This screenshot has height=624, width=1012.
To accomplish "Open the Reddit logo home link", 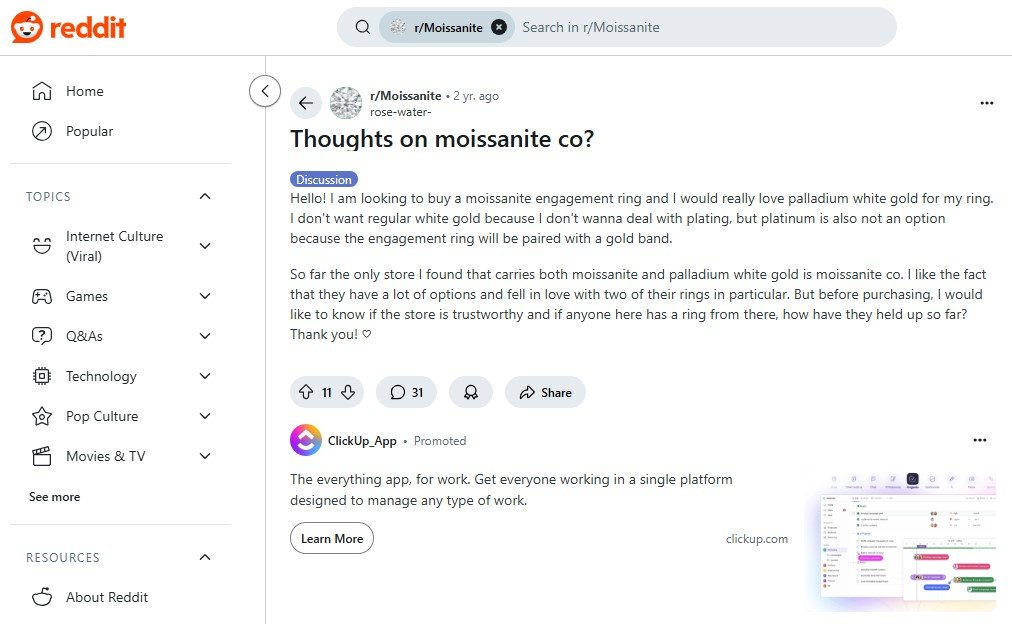I will [68, 27].
